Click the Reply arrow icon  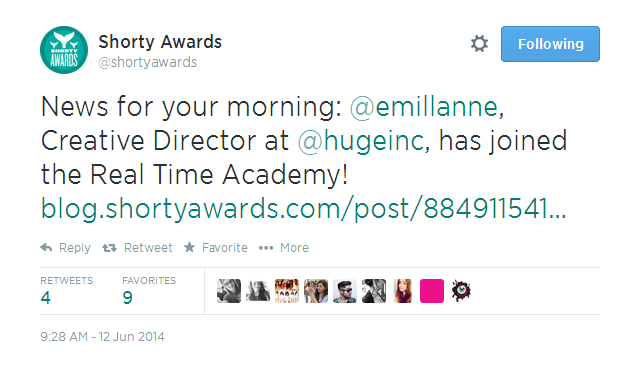[x=47, y=247]
